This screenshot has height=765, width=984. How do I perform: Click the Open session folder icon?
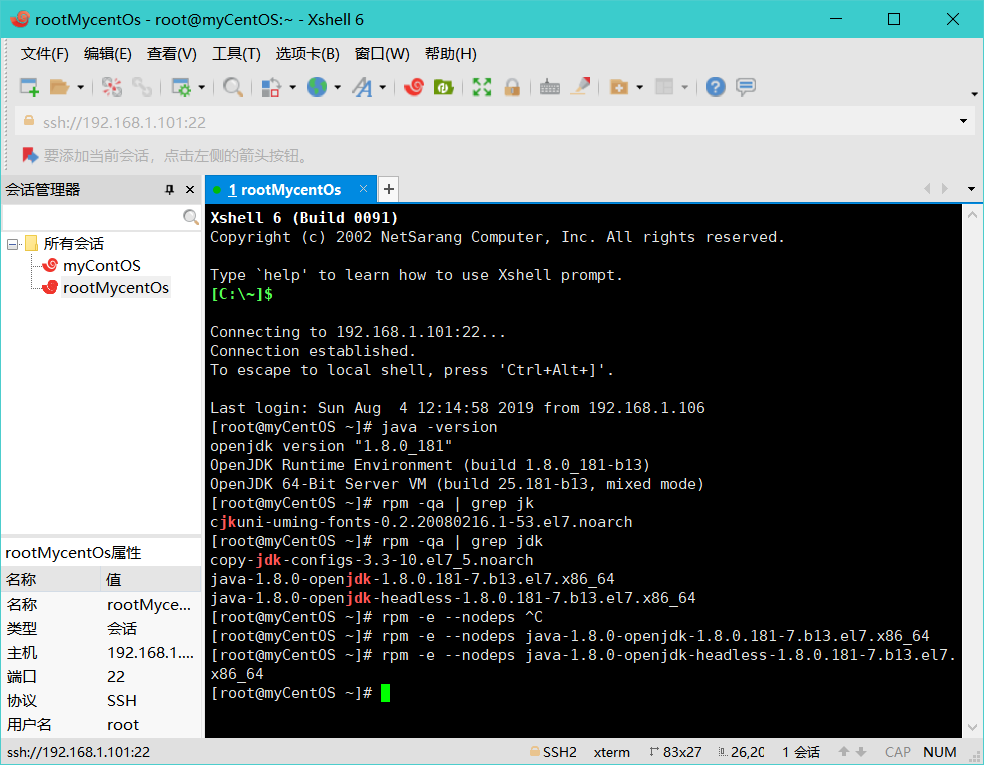(x=59, y=87)
